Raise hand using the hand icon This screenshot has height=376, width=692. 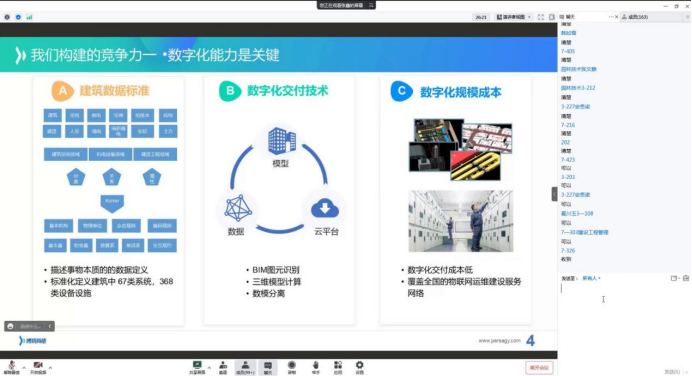[316, 367]
